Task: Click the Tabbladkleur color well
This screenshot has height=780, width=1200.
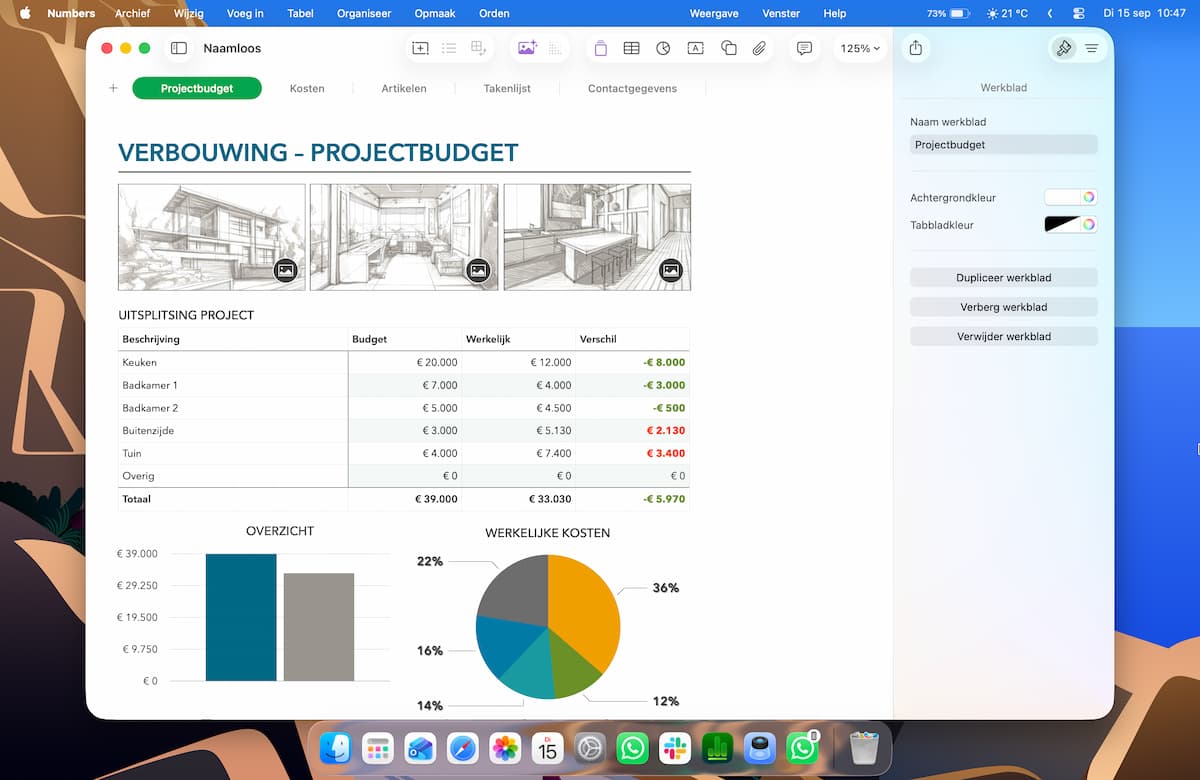Action: pyautogui.click(x=1063, y=225)
